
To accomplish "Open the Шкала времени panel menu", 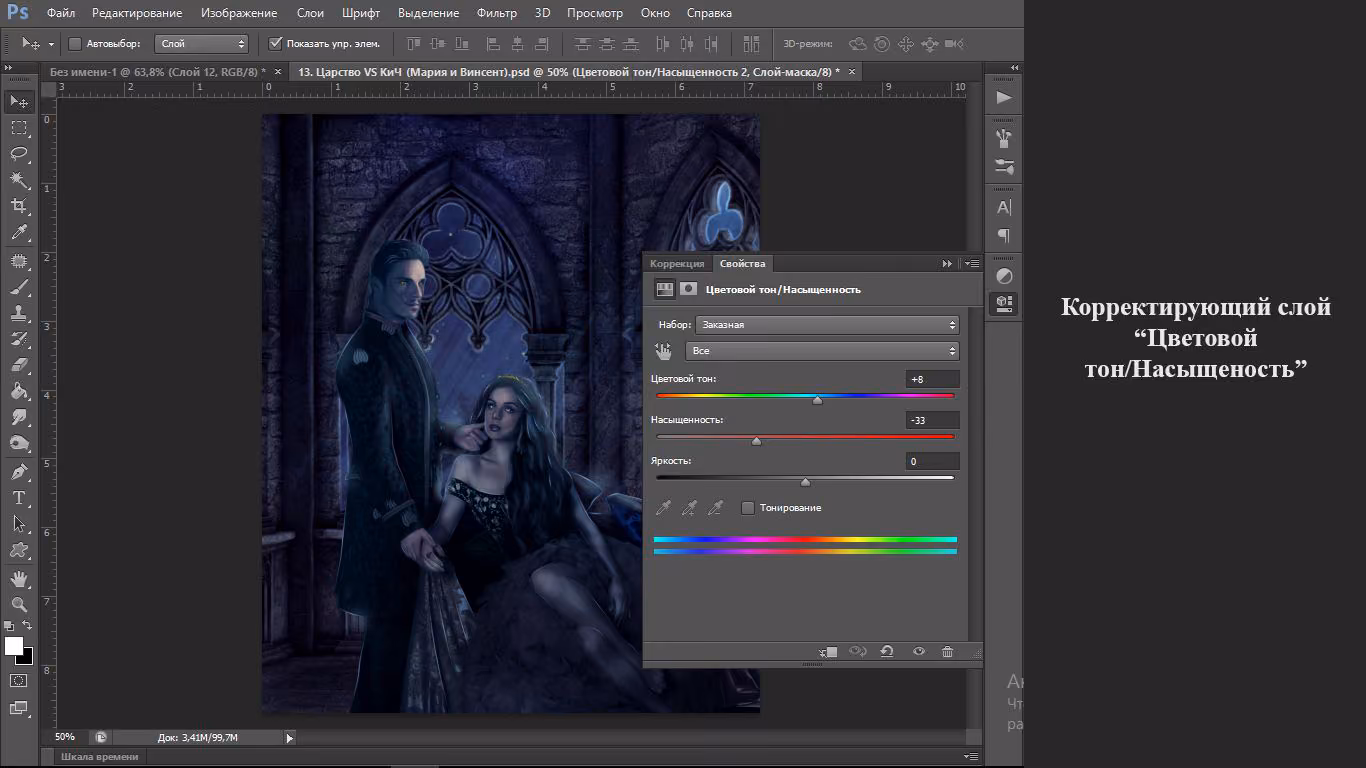I will pos(969,757).
